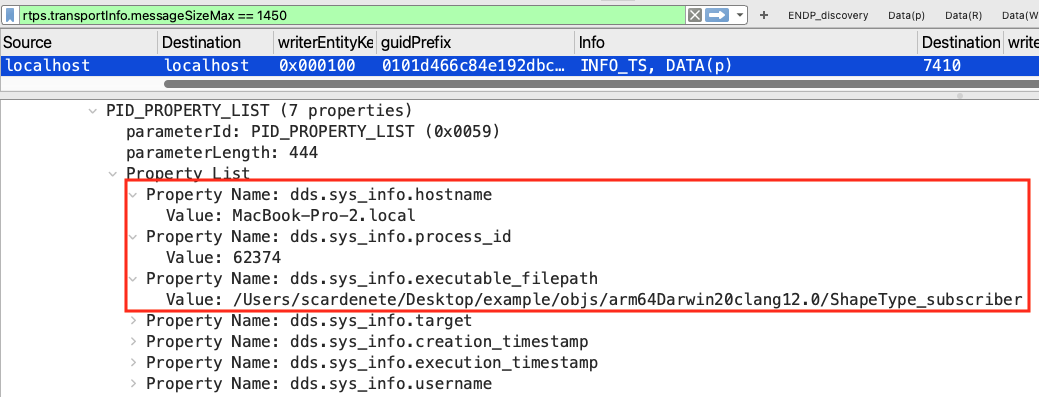
Task: Collapse the dds.sys_info.process_id property
Action: tap(134, 237)
